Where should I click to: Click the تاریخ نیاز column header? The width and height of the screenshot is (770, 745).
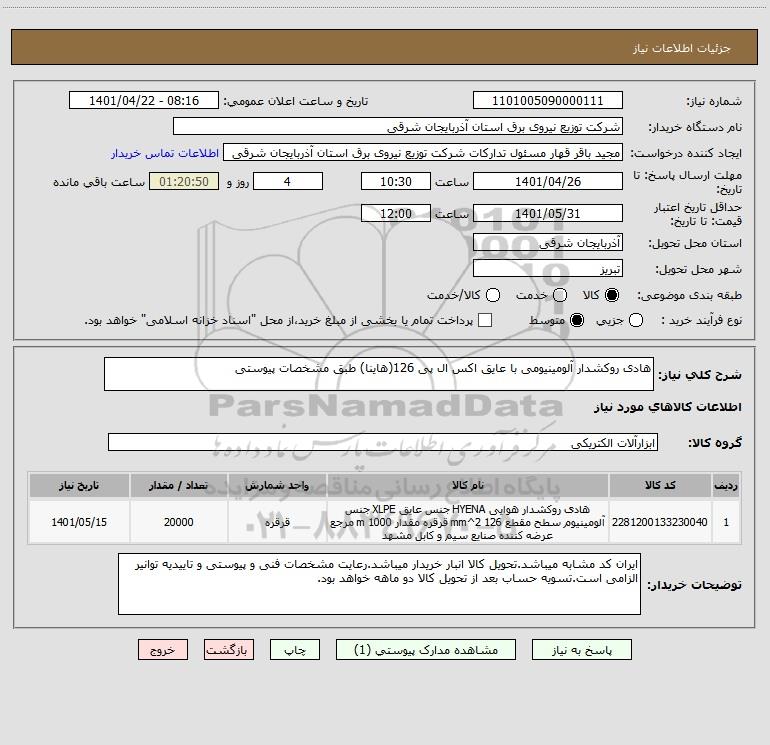pyautogui.click(x=79, y=485)
